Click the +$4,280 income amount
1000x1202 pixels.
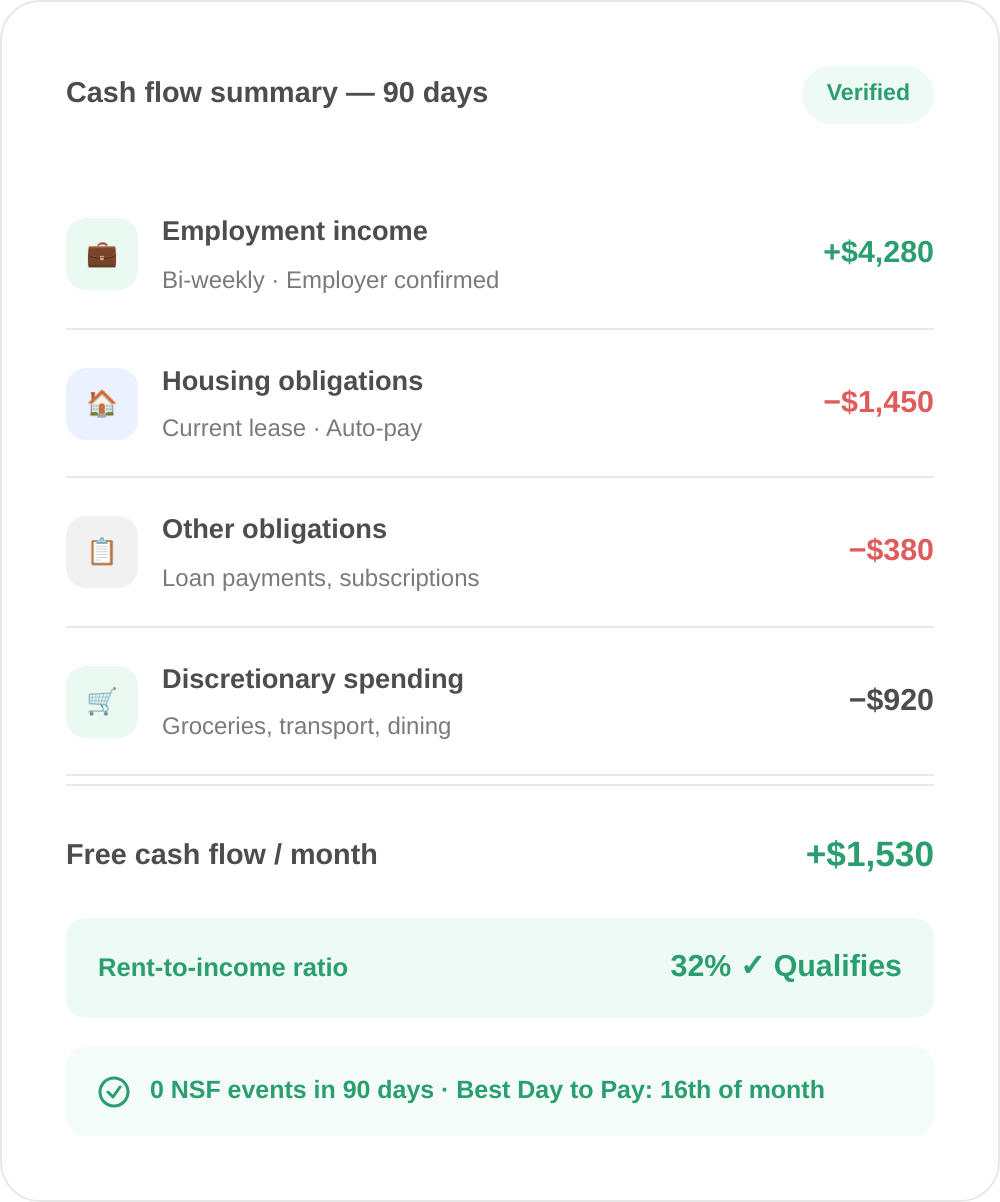878,252
